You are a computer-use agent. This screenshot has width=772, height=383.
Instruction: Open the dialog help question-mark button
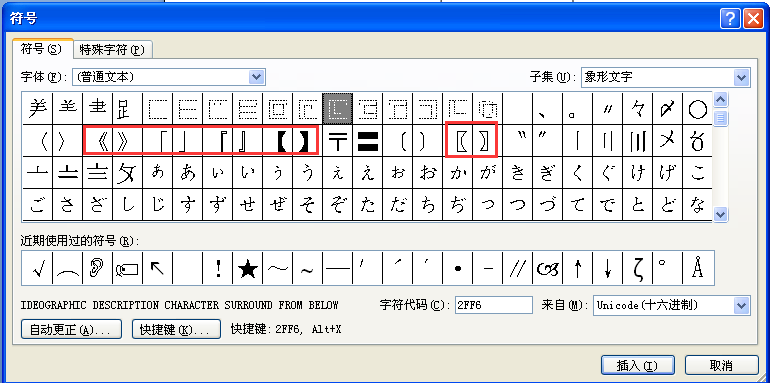[730, 19]
